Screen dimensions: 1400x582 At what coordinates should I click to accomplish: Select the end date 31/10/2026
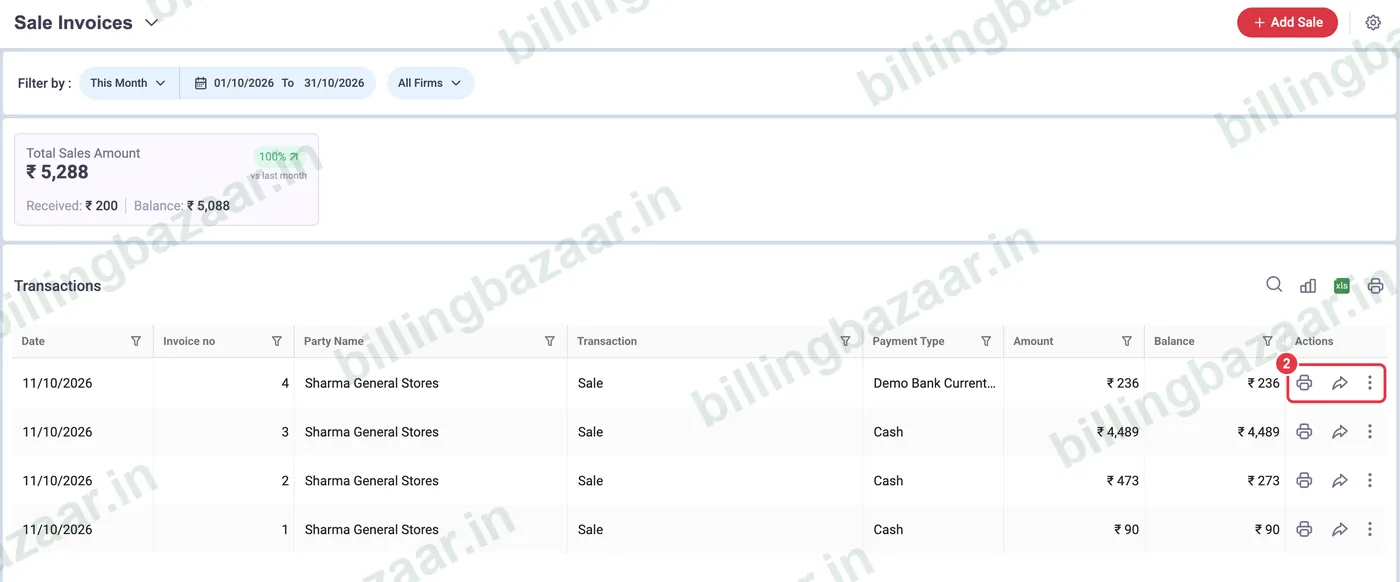tap(334, 83)
